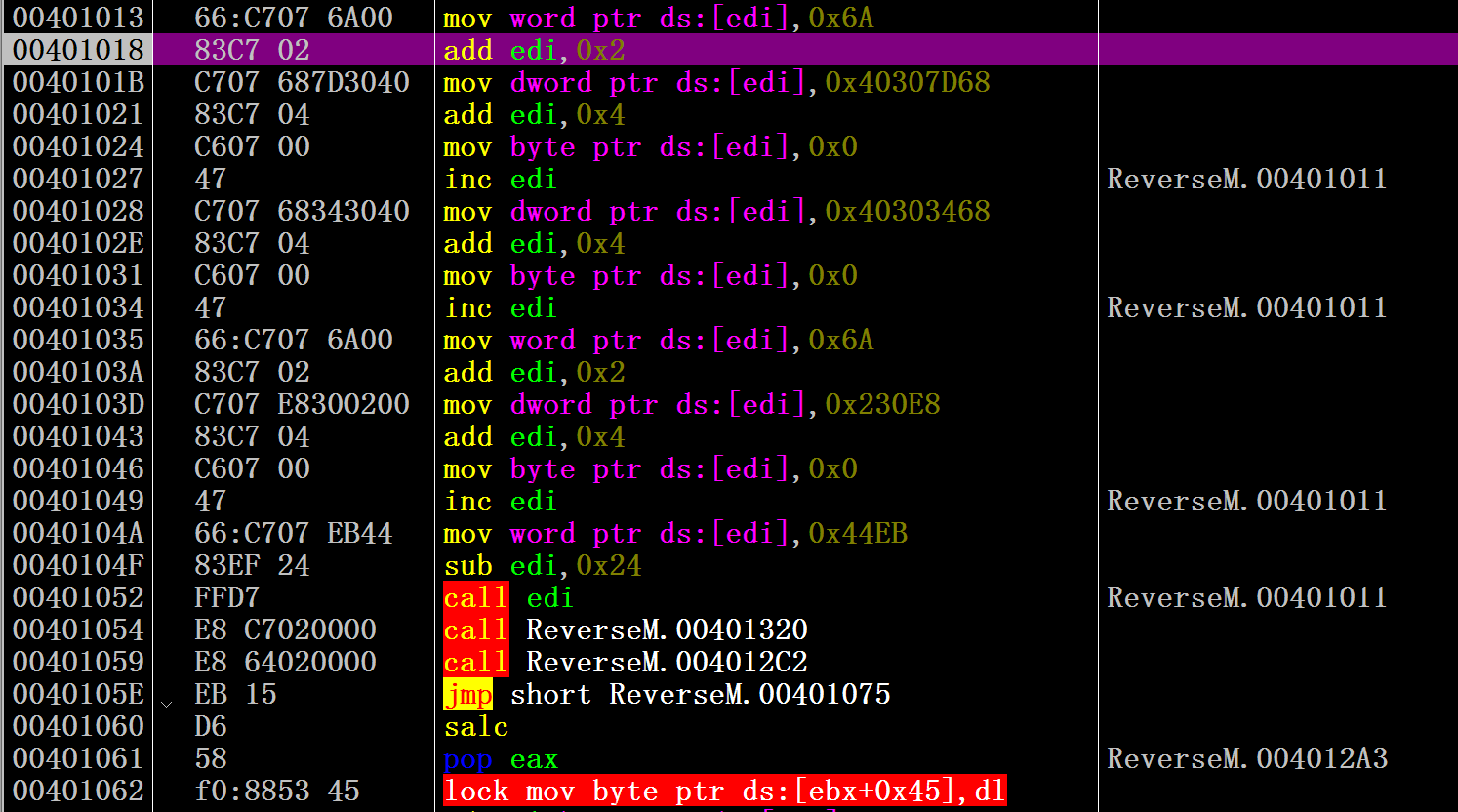Click address 00401028
Image resolution: width=1458 pixels, height=812 pixels.
click(x=78, y=211)
